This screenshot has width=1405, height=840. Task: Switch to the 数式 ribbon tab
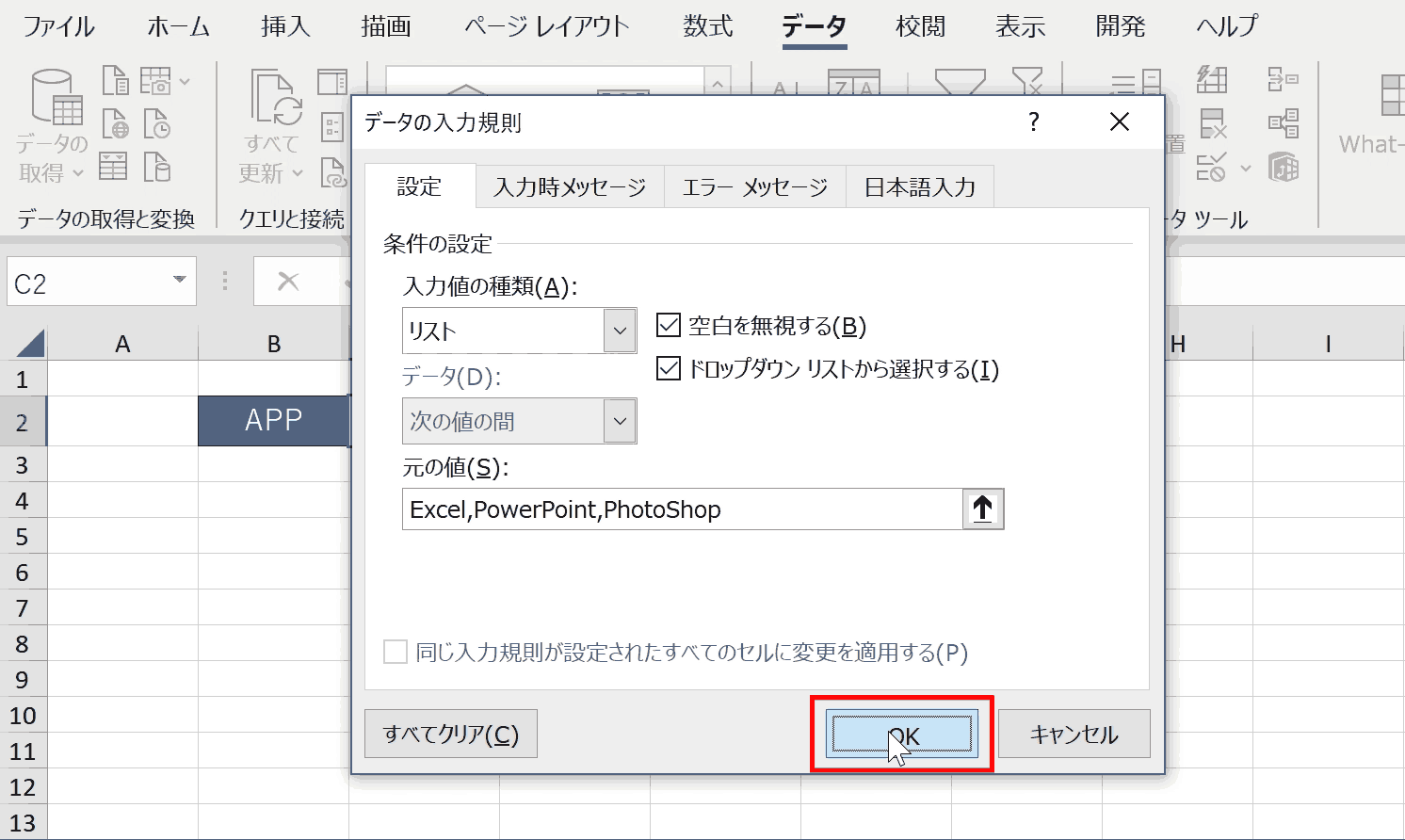coord(708,26)
